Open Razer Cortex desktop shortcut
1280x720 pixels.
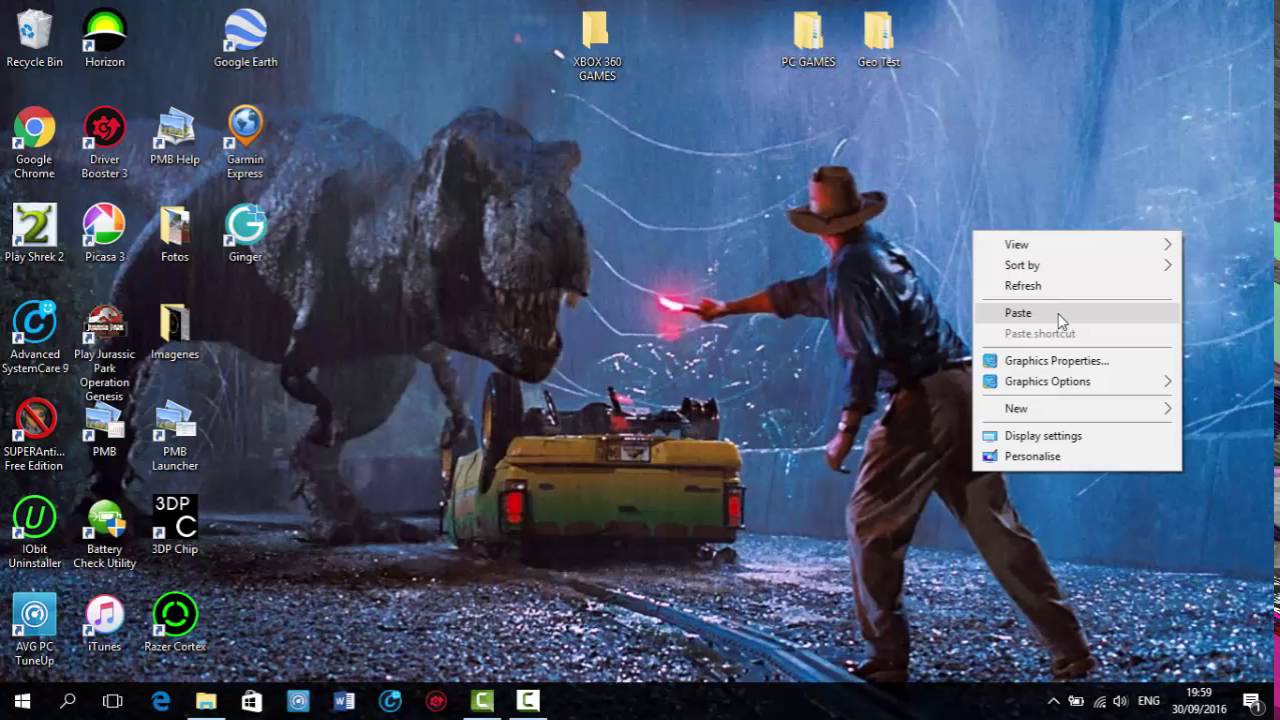click(175, 623)
